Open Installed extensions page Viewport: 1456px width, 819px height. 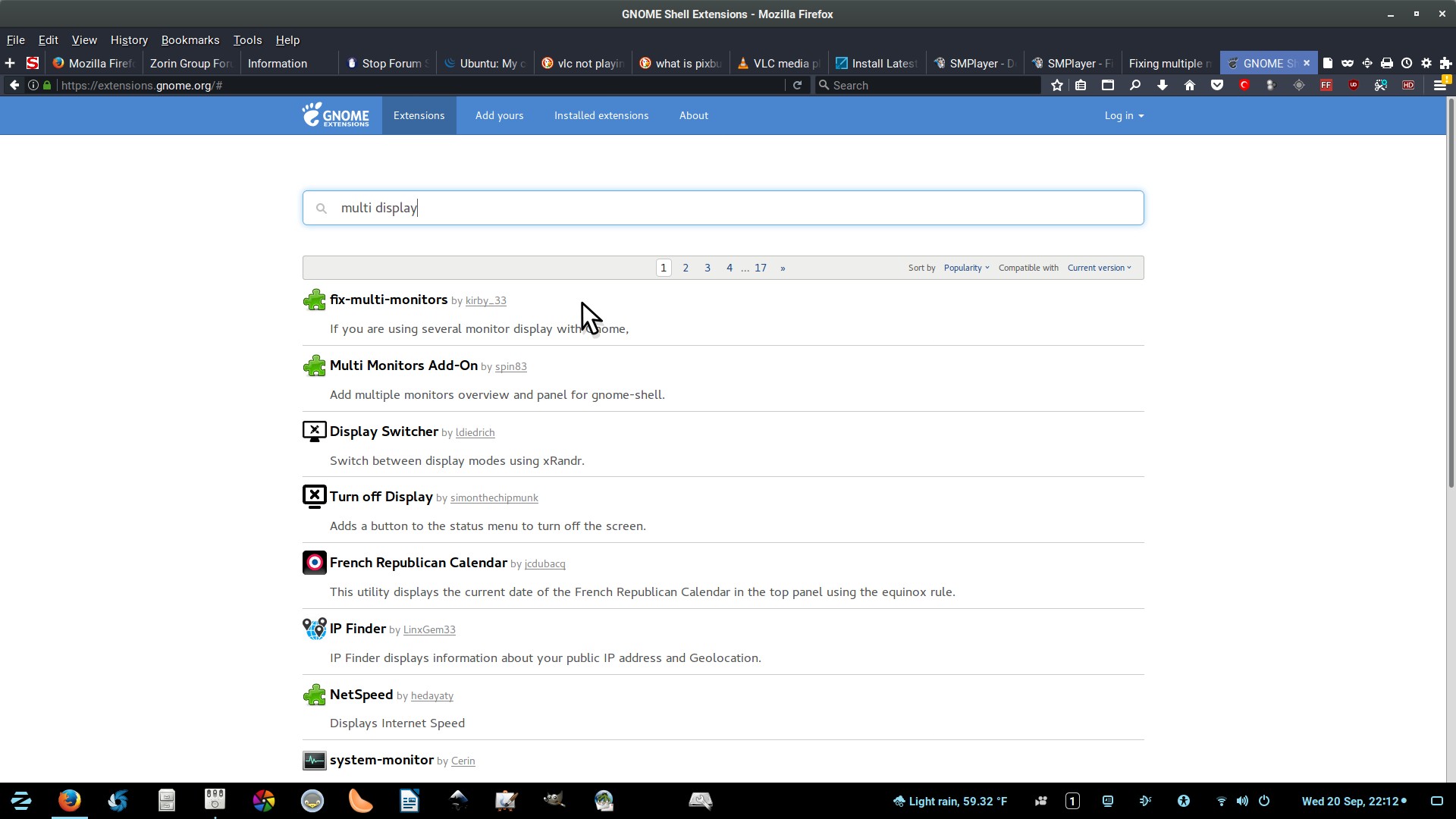[601, 115]
